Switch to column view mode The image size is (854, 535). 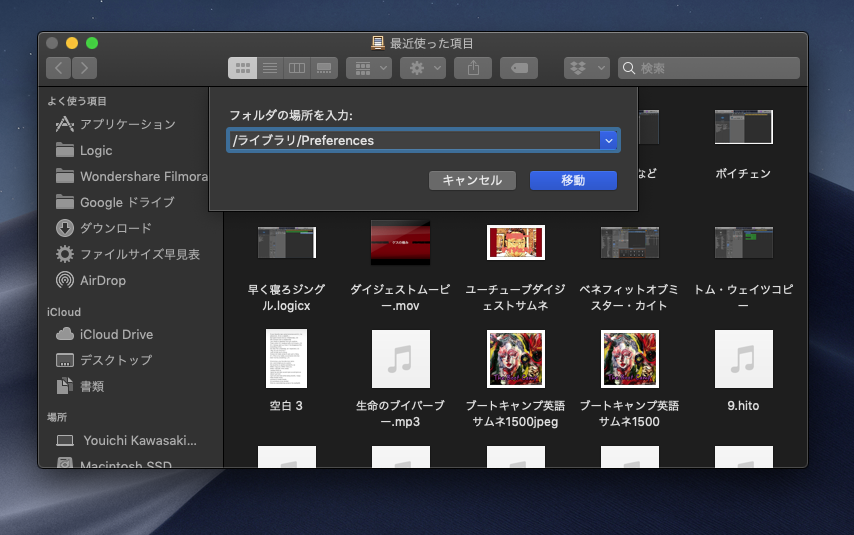coord(296,68)
